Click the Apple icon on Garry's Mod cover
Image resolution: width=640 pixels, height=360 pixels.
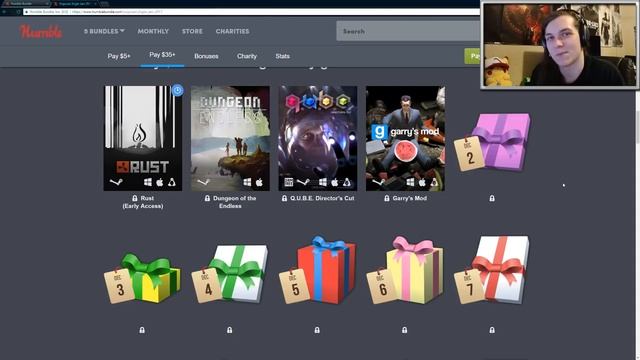click(422, 182)
